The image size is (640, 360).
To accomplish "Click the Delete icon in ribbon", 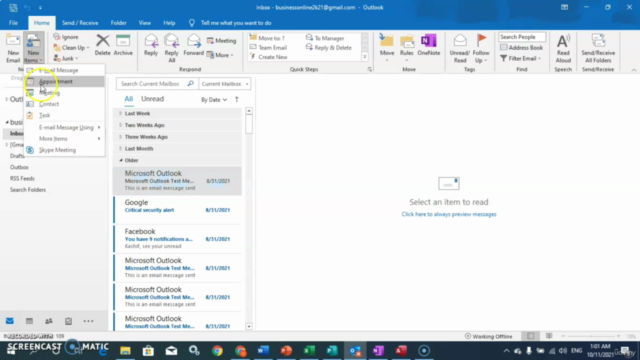I will tap(102, 45).
